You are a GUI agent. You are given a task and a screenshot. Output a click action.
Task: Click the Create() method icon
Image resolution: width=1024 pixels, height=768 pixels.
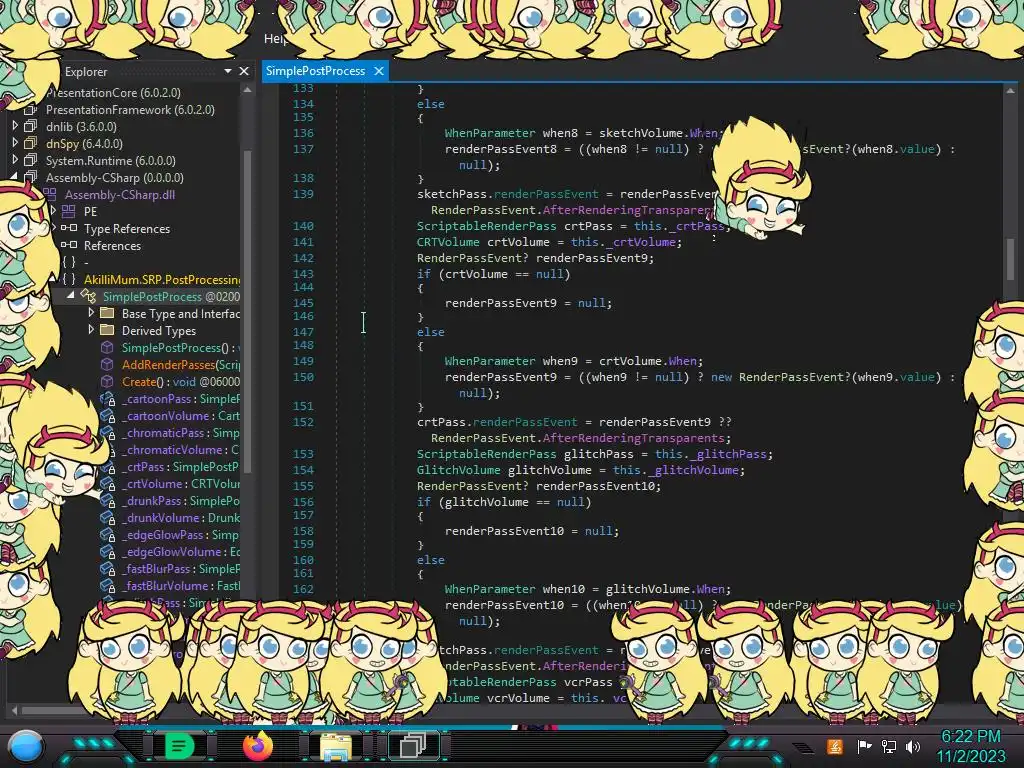(107, 381)
